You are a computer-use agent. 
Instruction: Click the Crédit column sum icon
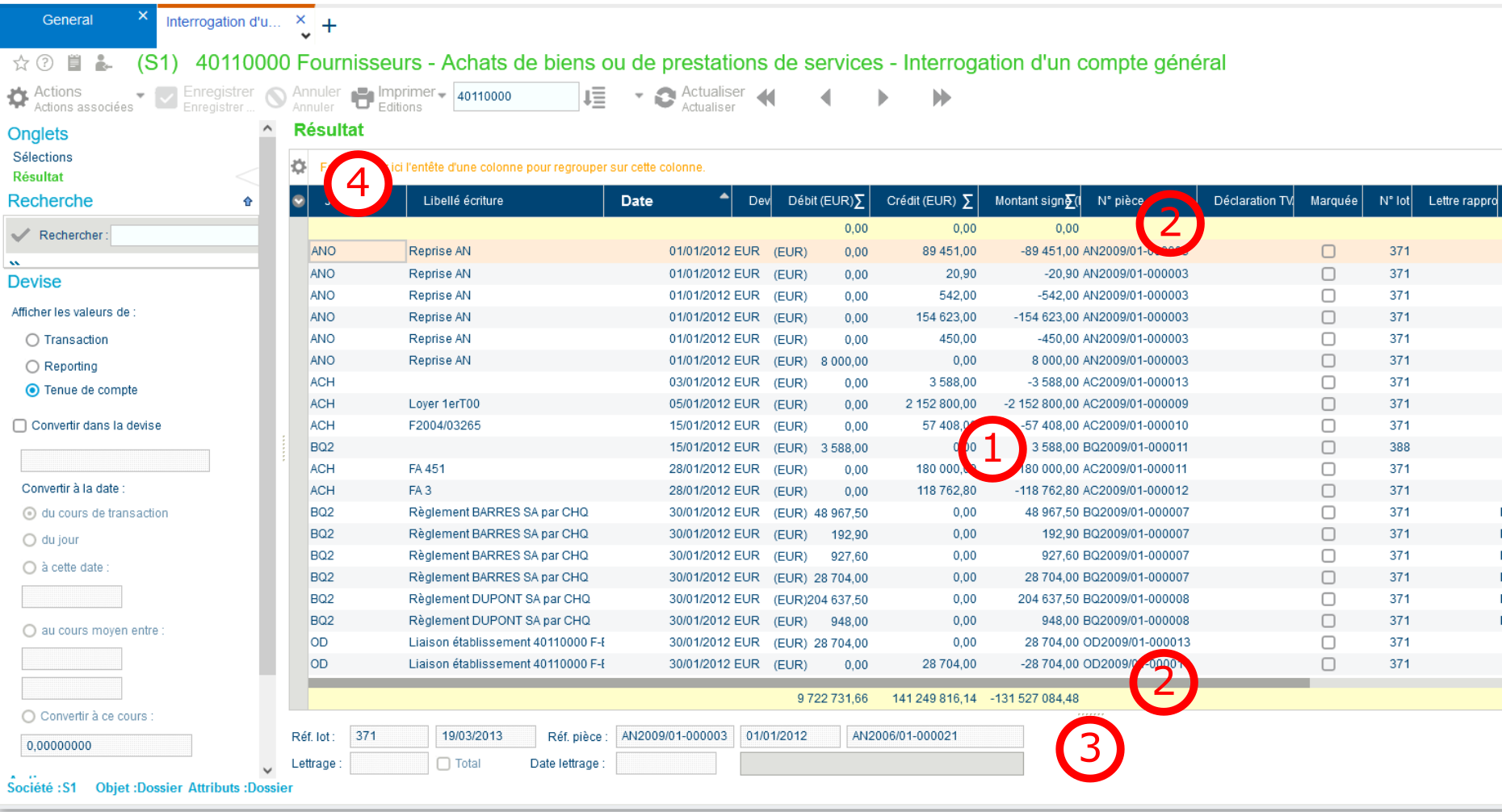[967, 201]
